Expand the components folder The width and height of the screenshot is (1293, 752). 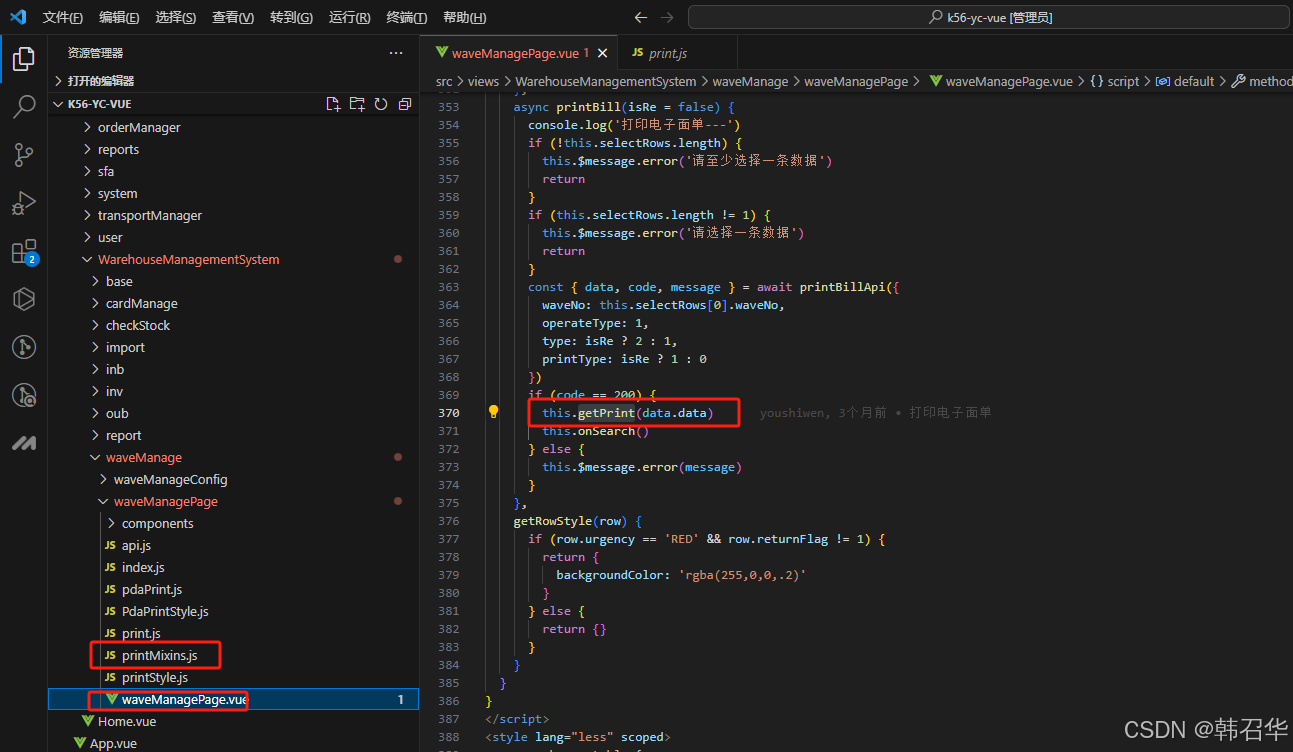(233, 523)
